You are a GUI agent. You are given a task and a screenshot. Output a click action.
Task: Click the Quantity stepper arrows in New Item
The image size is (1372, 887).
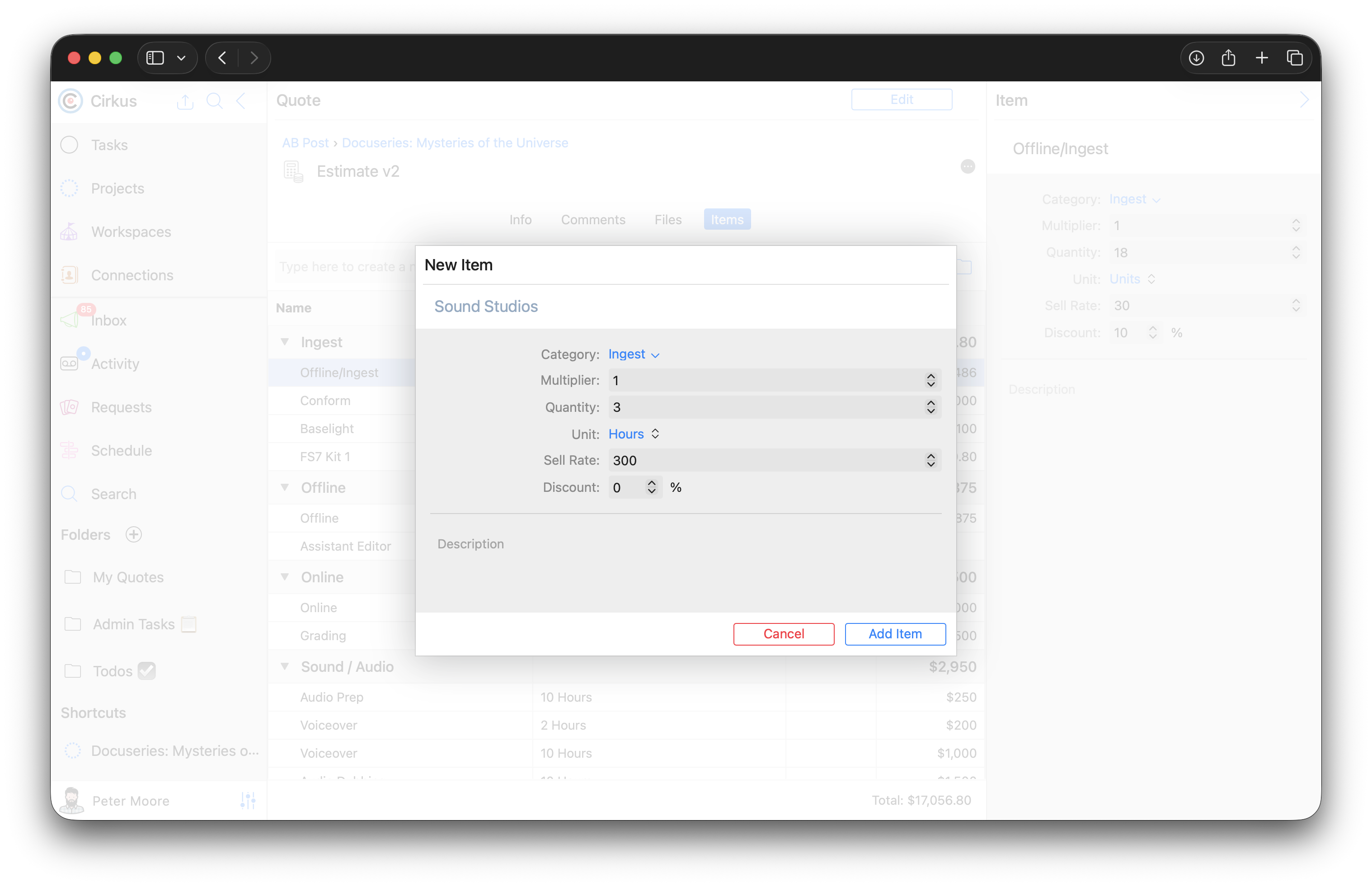click(930, 407)
